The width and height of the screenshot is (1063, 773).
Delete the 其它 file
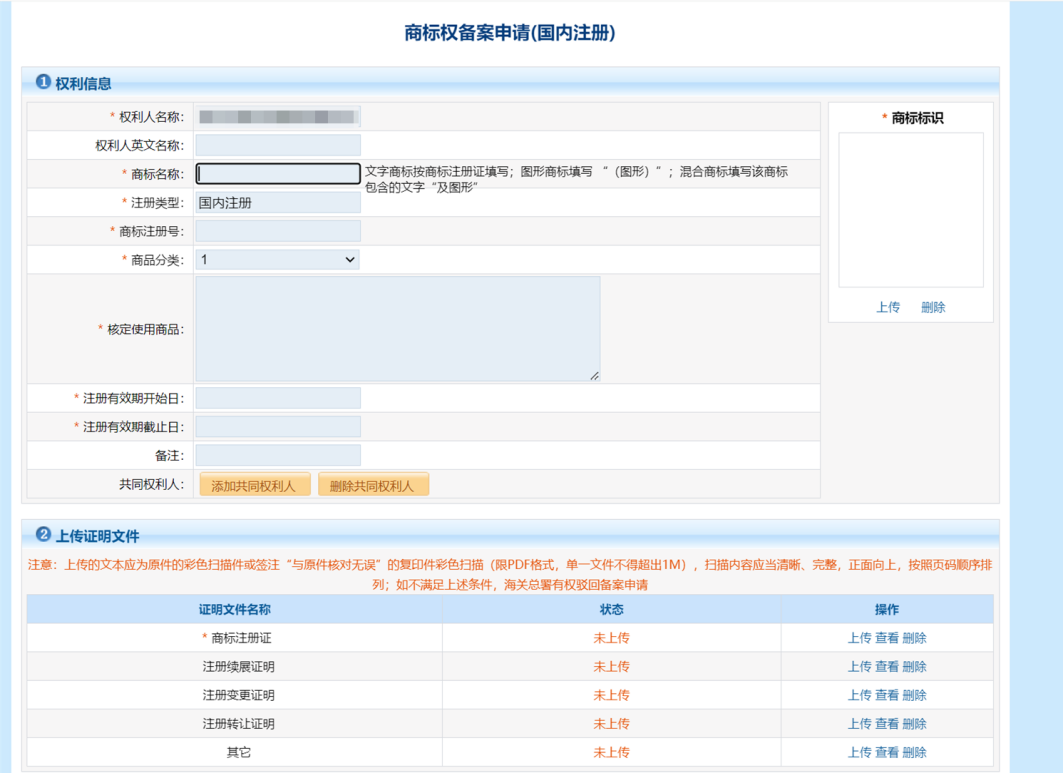(915, 752)
